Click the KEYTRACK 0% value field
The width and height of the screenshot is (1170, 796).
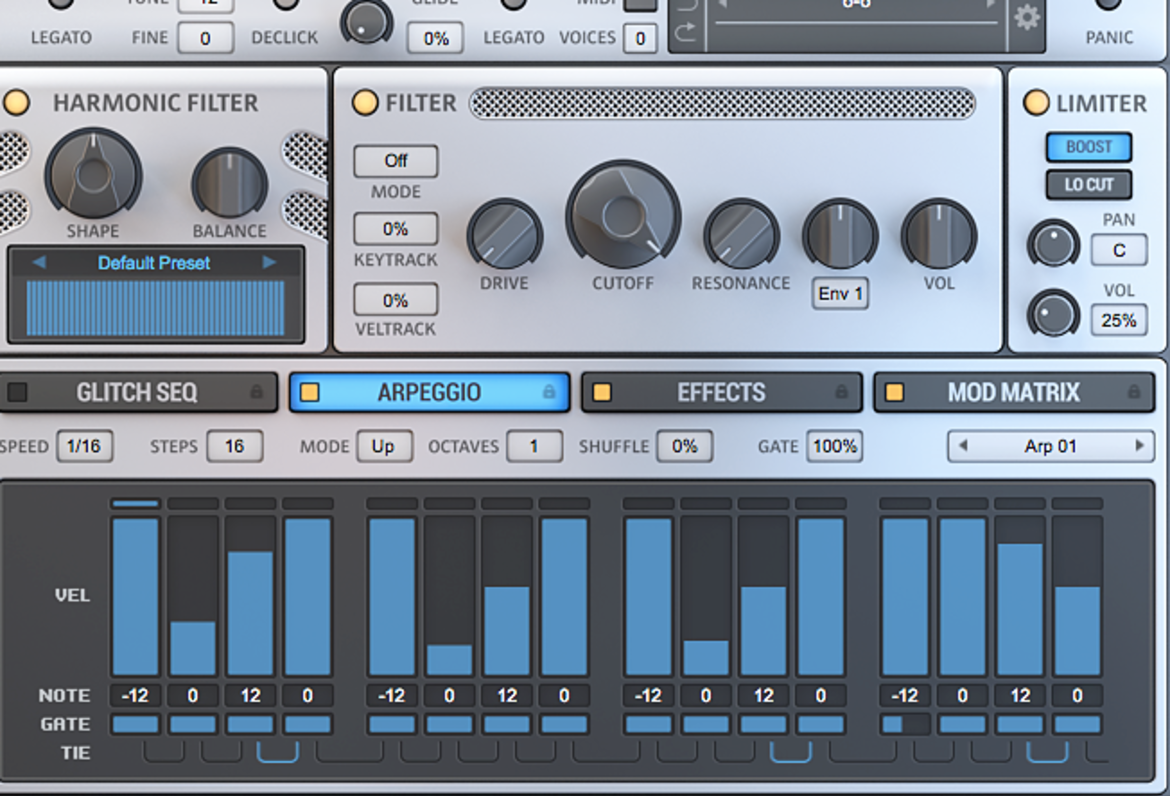[395, 229]
